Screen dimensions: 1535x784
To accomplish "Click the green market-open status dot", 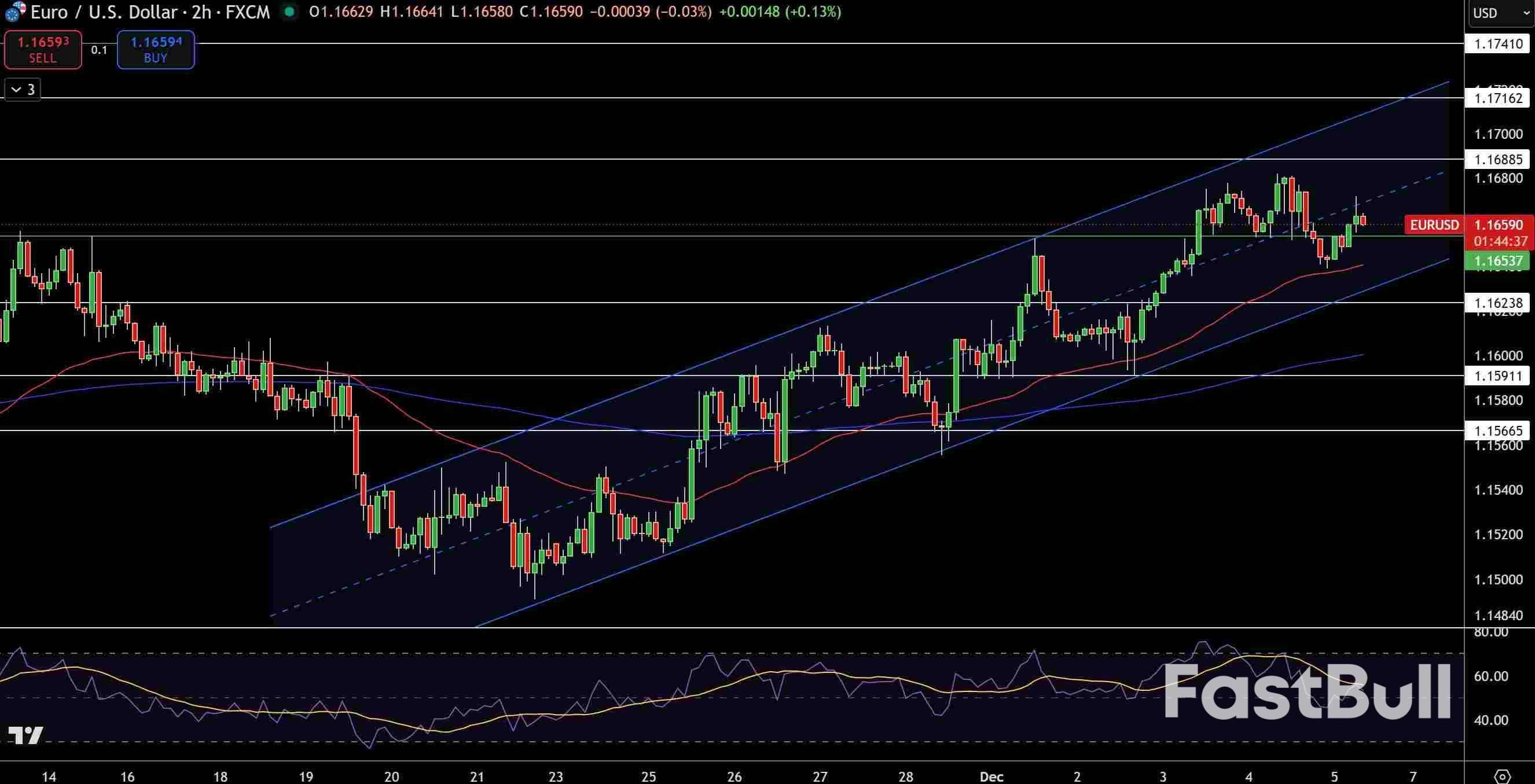I will [x=289, y=12].
